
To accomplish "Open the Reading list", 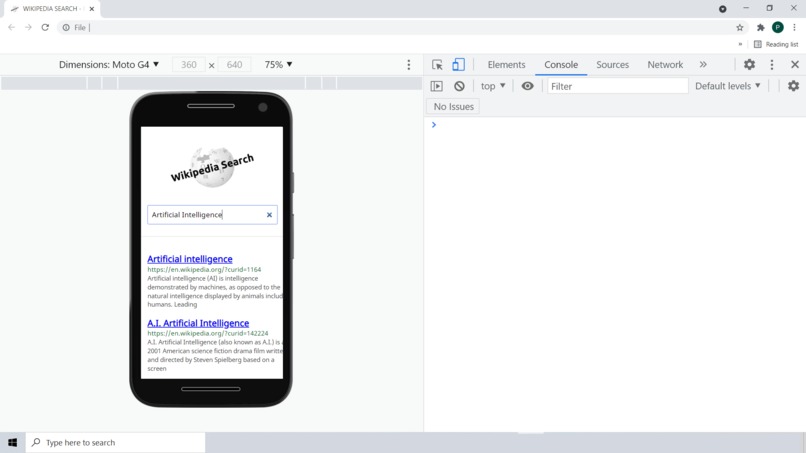I will 776,44.
